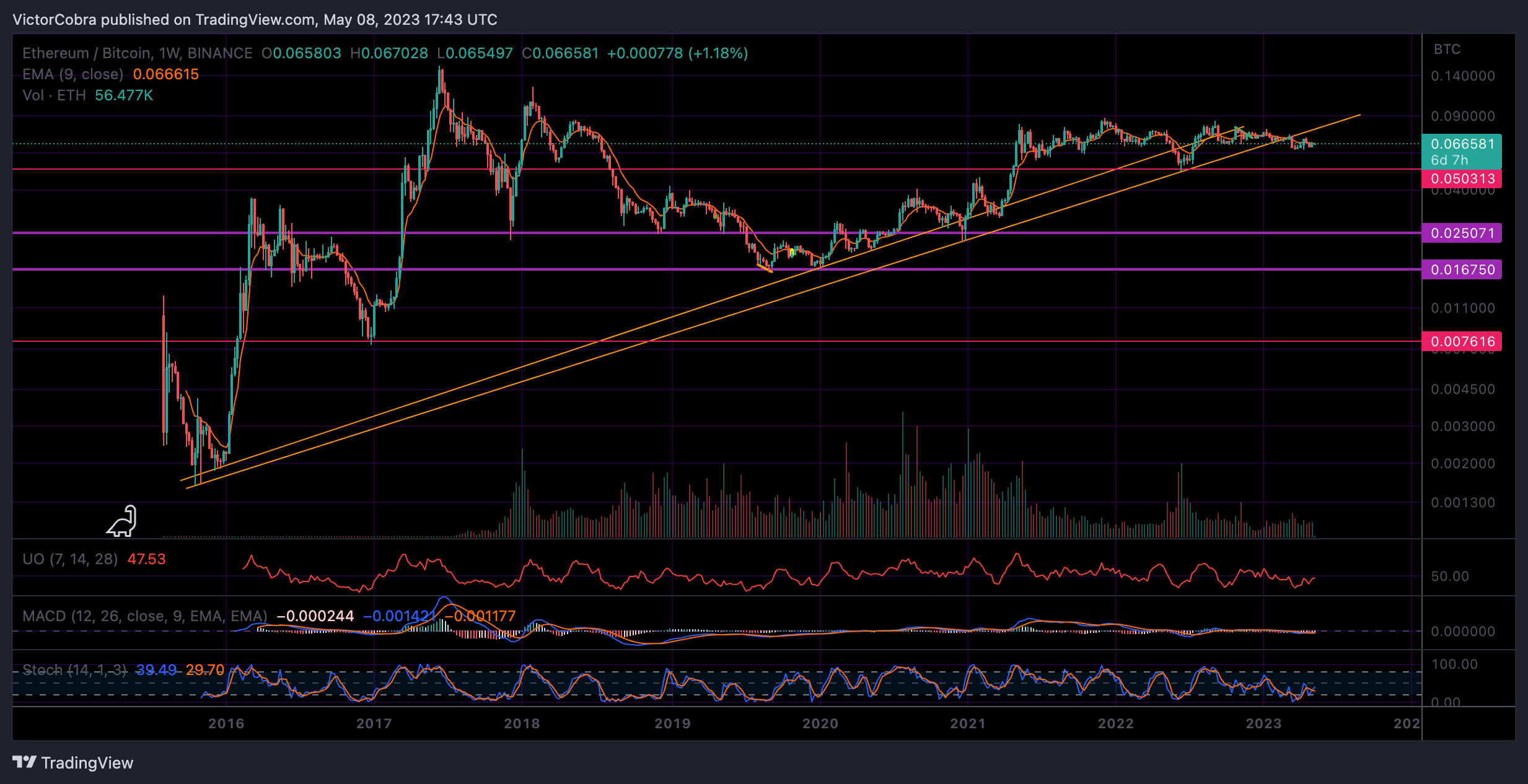The height and width of the screenshot is (784, 1528).
Task: Click the TradingView logo at bottom left
Action: click(x=72, y=762)
